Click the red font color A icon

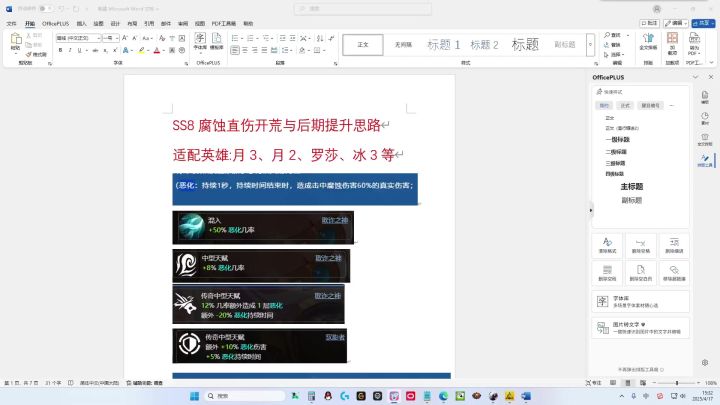tap(157, 50)
